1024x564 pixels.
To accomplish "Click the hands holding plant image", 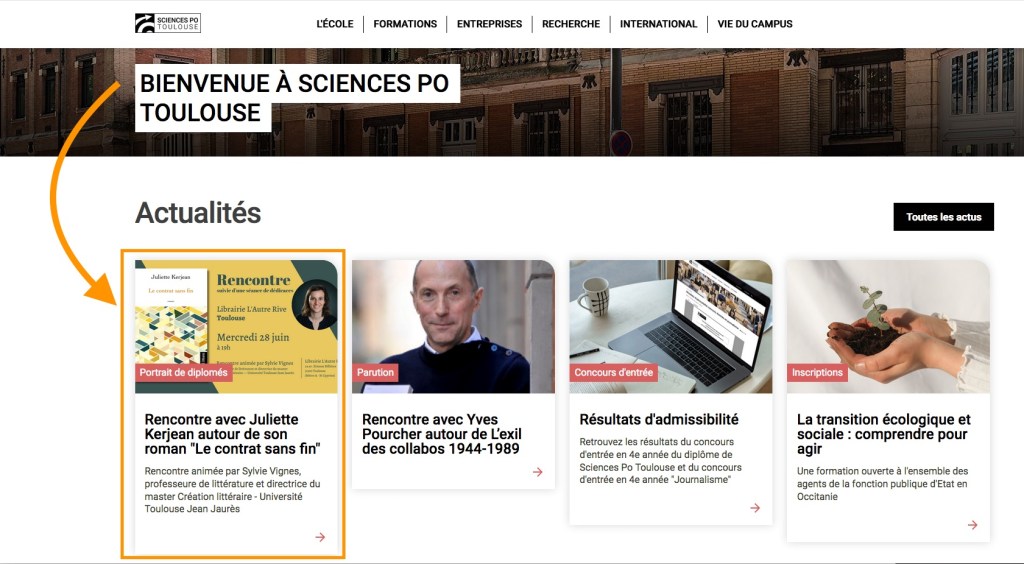I will [x=888, y=315].
